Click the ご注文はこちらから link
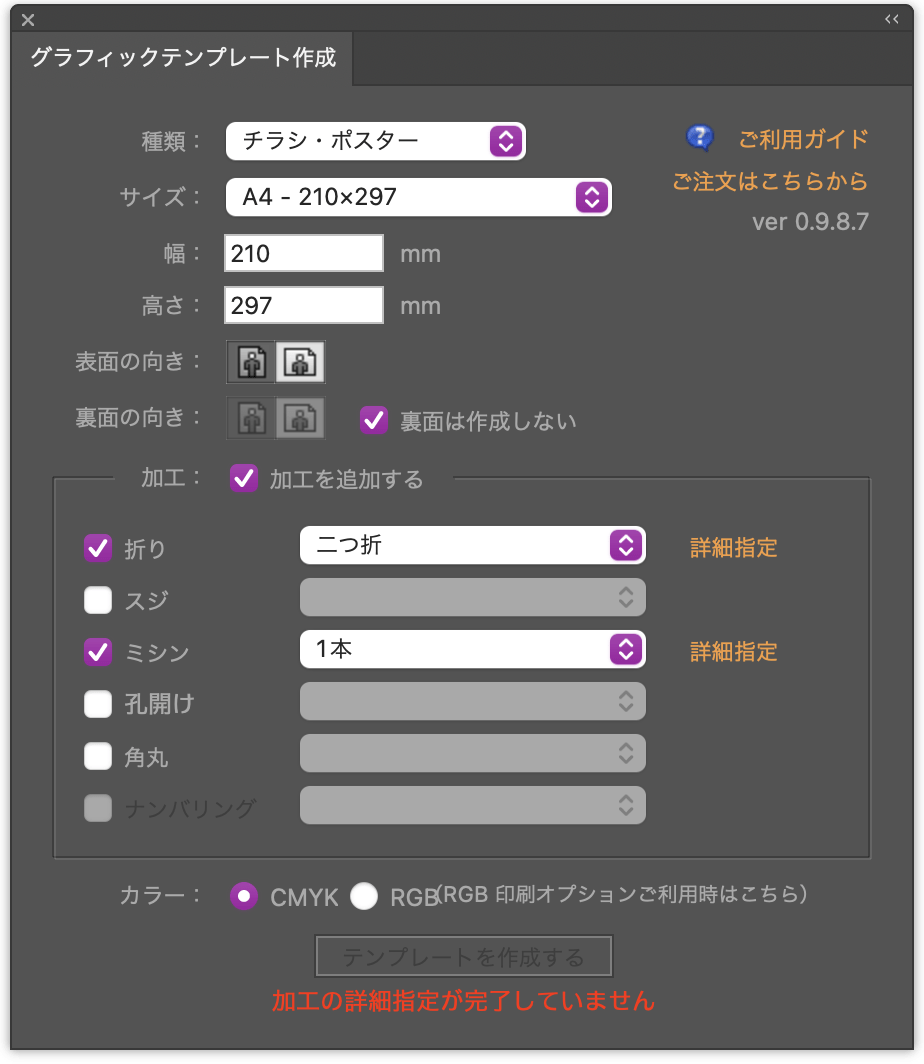Image resolution: width=924 pixels, height=1064 pixels. pyautogui.click(x=770, y=182)
